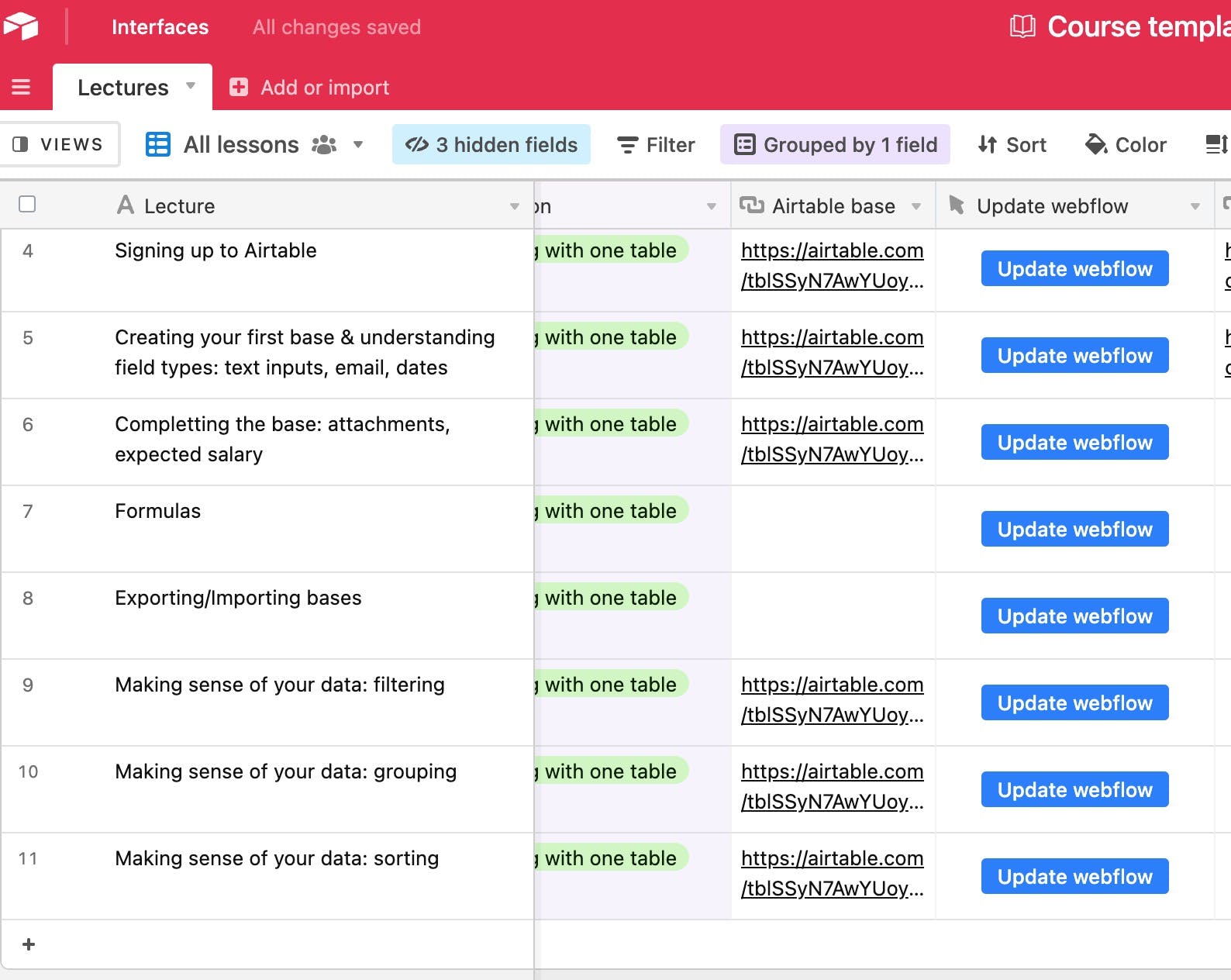Viewport: 1231px width, 980px height.
Task: Click Update webflow for Completting the base
Action: tap(1074, 442)
